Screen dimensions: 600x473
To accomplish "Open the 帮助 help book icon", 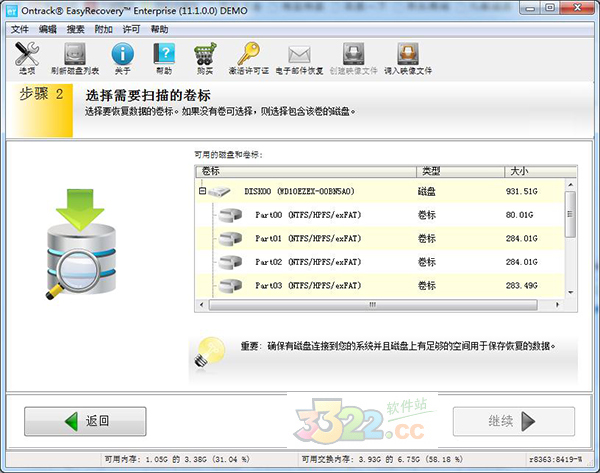I will click(164, 54).
